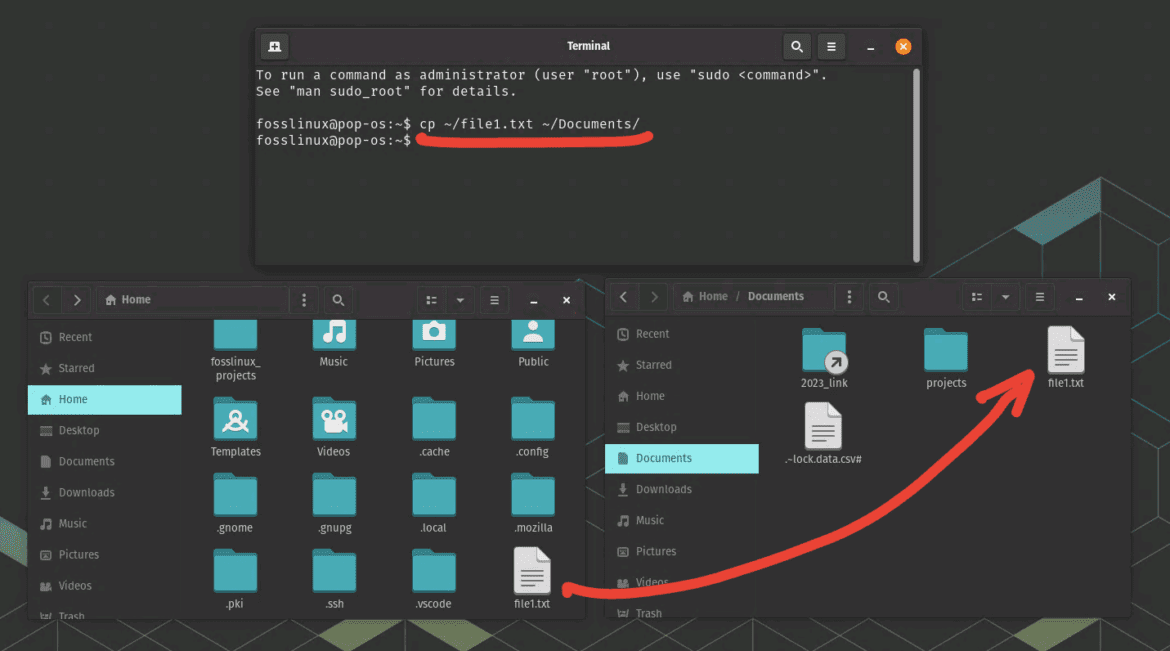This screenshot has height=651, width=1170.
Task: Select Starred in Documents window sidebar
Action: pos(653,365)
